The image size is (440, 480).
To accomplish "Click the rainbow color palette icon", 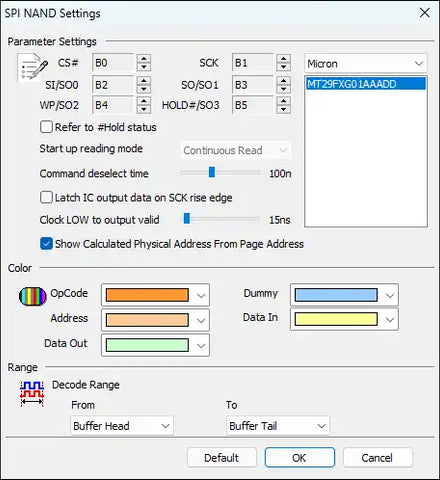I will coord(33,296).
